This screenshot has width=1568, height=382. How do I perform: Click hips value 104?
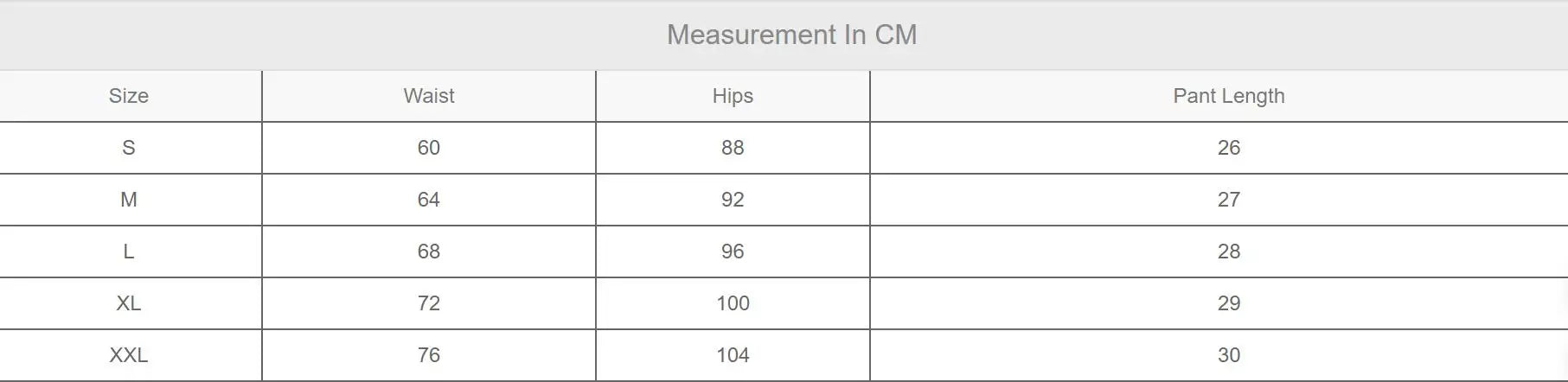pos(733,355)
